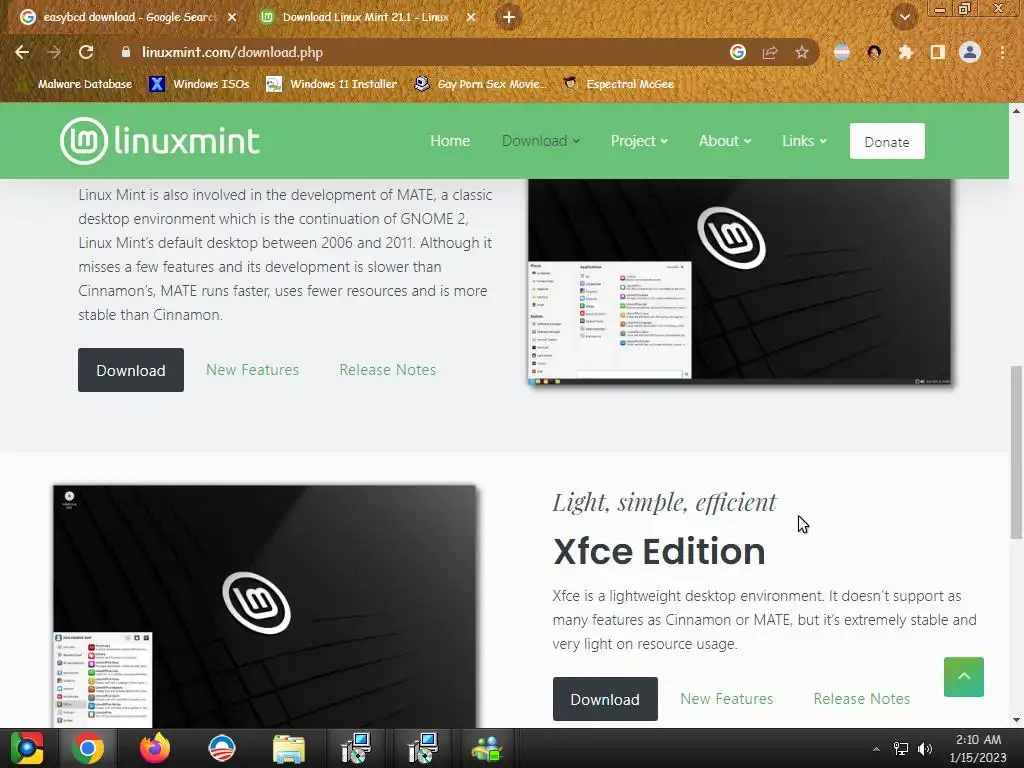This screenshot has height=768, width=1024.
Task: Expand the Project navigation menu
Action: [x=639, y=141]
